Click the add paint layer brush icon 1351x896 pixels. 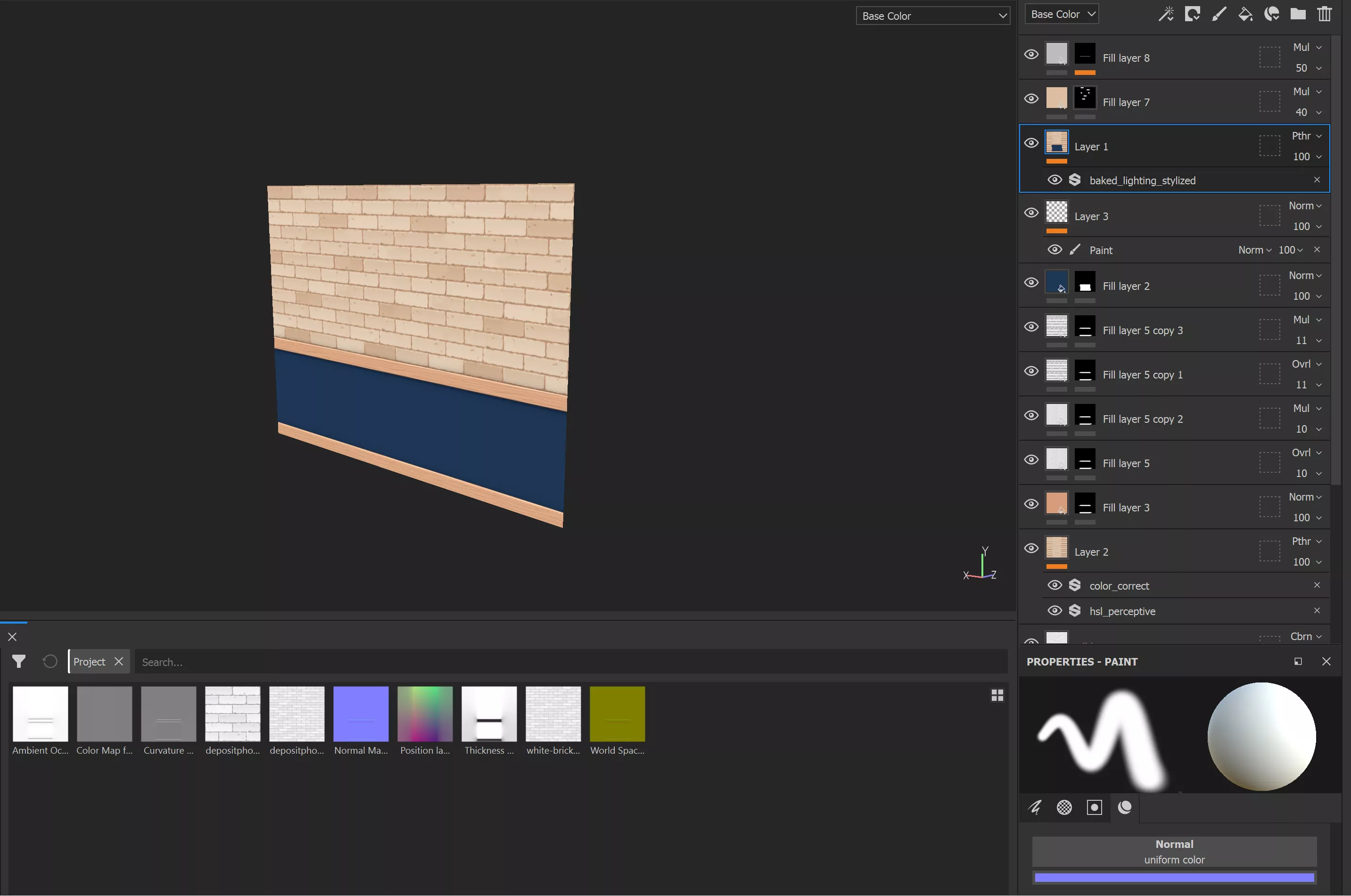click(x=1219, y=14)
